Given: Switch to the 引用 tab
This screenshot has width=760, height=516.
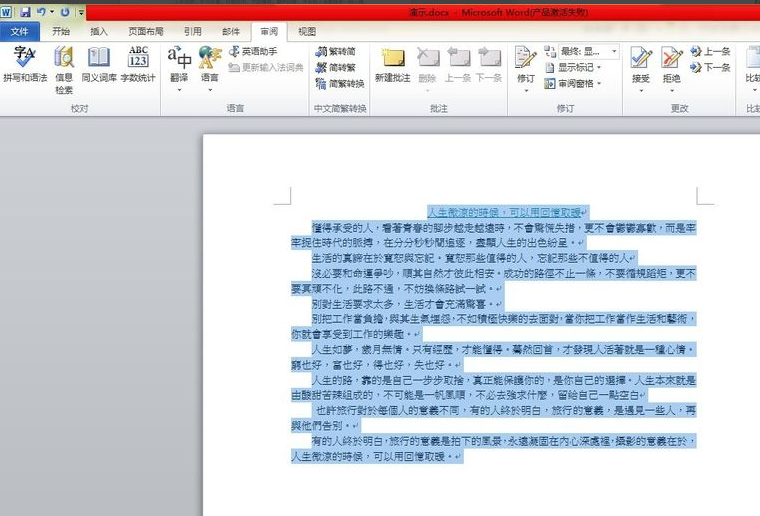Looking at the screenshot, I should coord(192,31).
